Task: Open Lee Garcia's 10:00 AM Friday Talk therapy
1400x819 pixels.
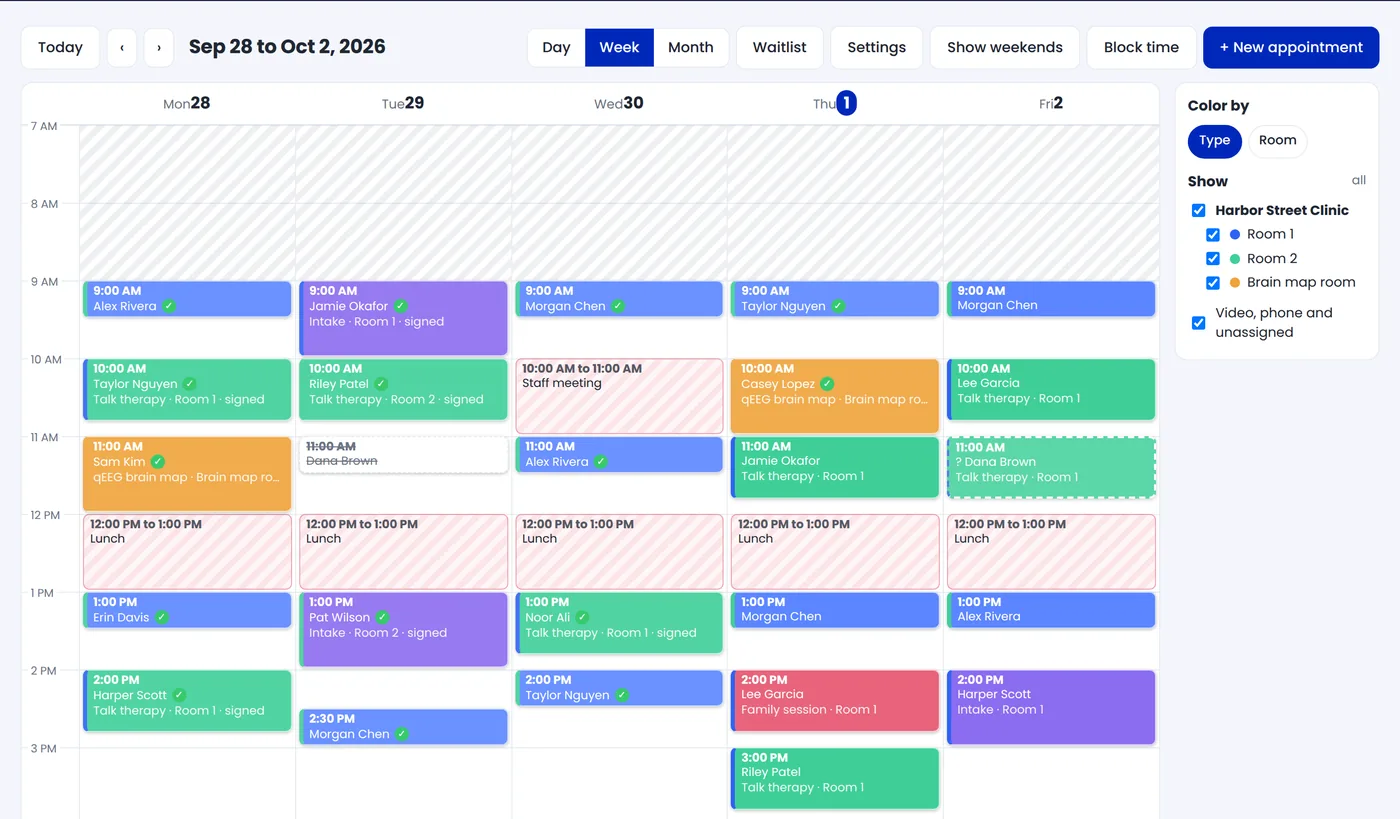Action: click(1051, 389)
